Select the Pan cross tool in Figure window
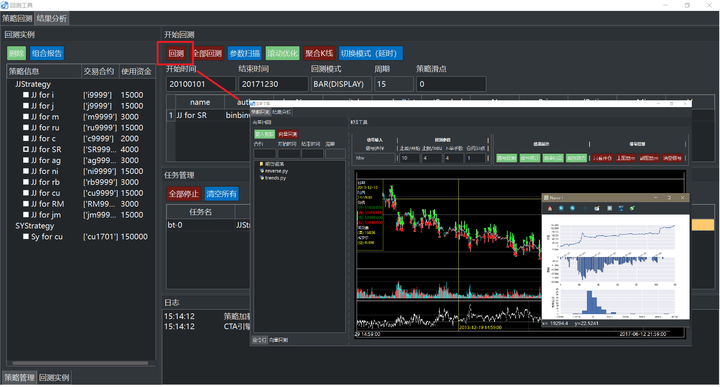 [585, 208]
